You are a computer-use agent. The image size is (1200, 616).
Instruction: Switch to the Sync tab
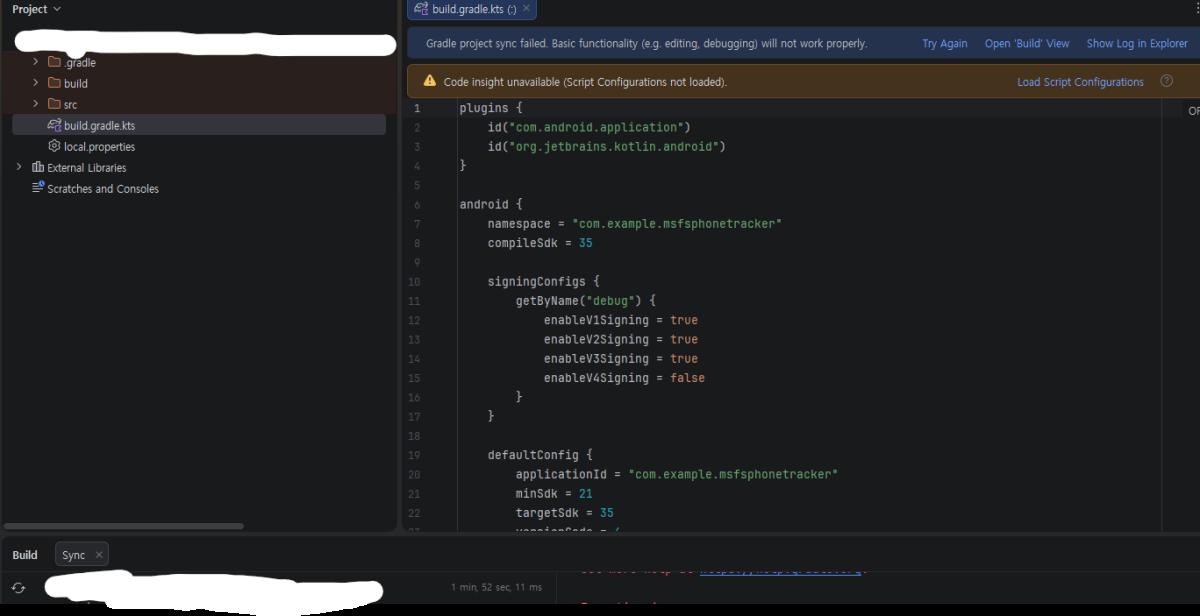[x=74, y=555]
